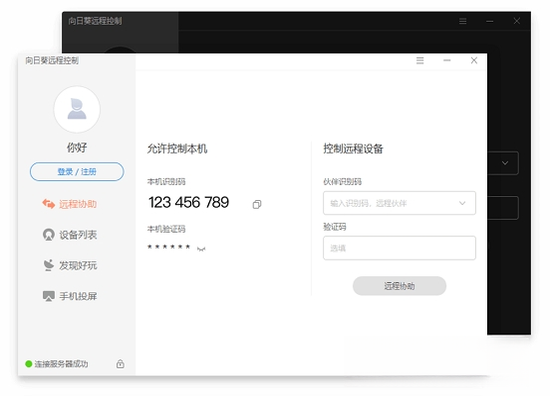Screen dimensions: 550x396
Task: Click the user avatar picture
Action: (77, 109)
